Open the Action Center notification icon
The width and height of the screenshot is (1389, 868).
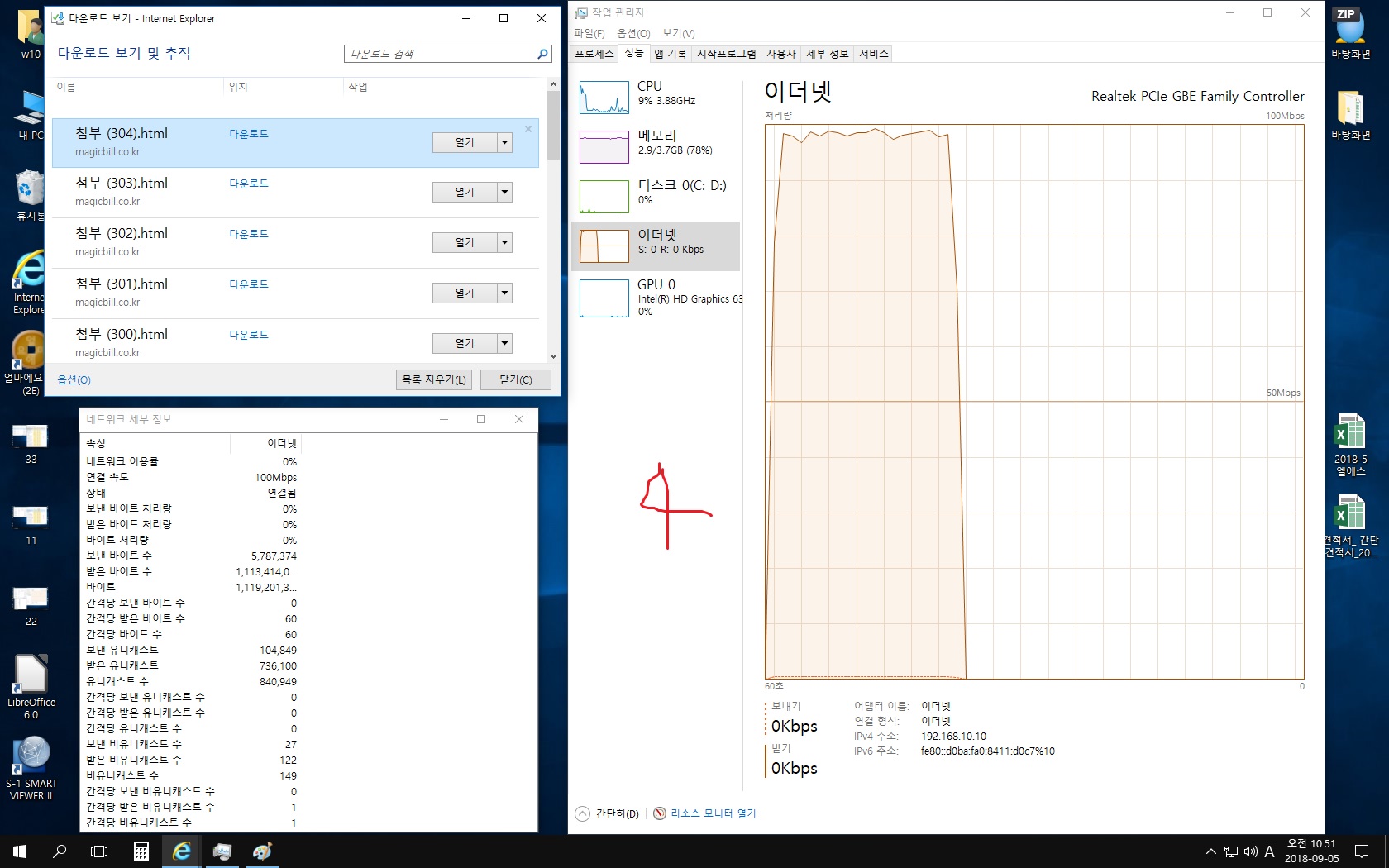(x=1362, y=851)
